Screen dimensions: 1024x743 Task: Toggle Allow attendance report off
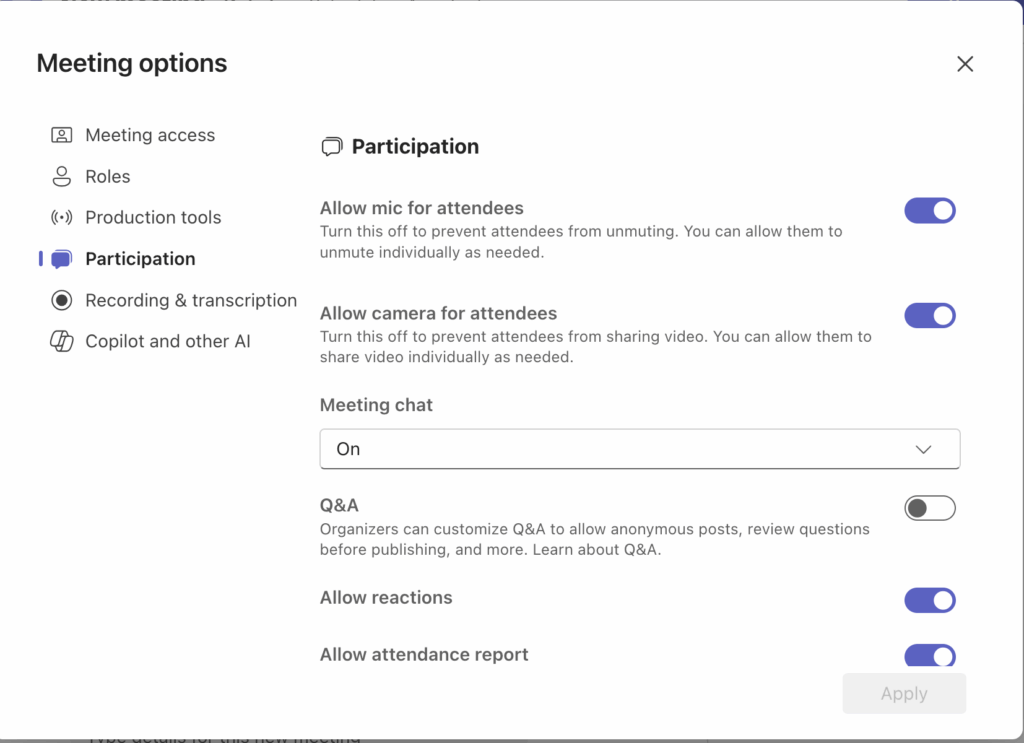coord(930,656)
